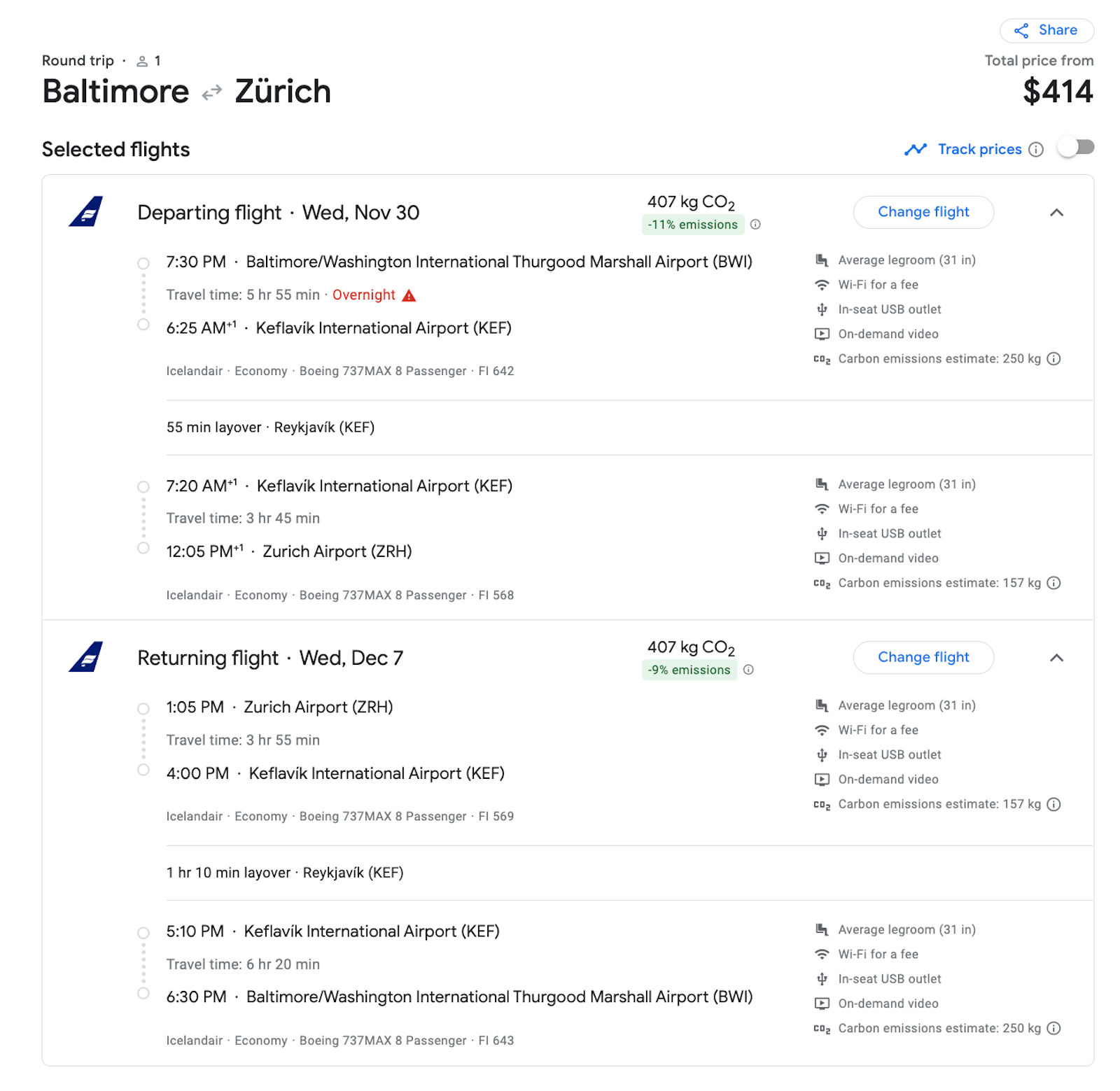This screenshot has width=1120, height=1091.
Task: Select the departure point at 7:30 PM
Action: (143, 262)
